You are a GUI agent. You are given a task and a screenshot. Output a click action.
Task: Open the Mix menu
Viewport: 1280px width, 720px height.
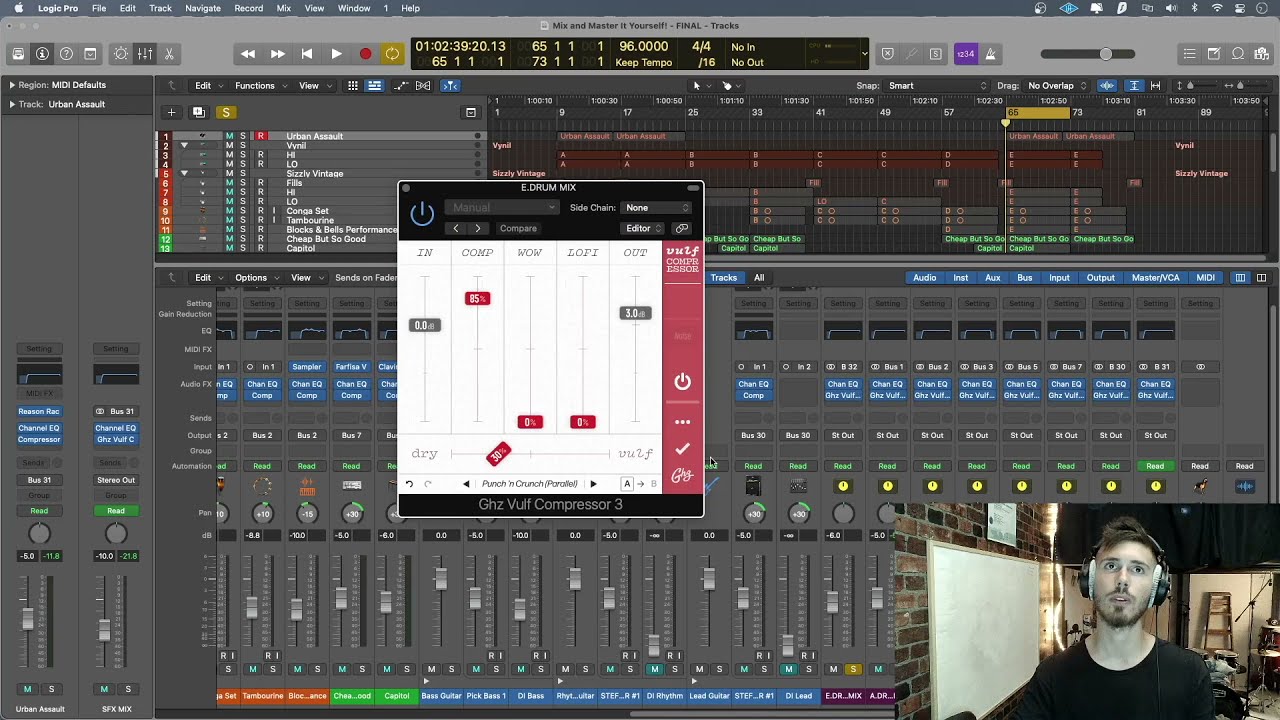tap(284, 8)
